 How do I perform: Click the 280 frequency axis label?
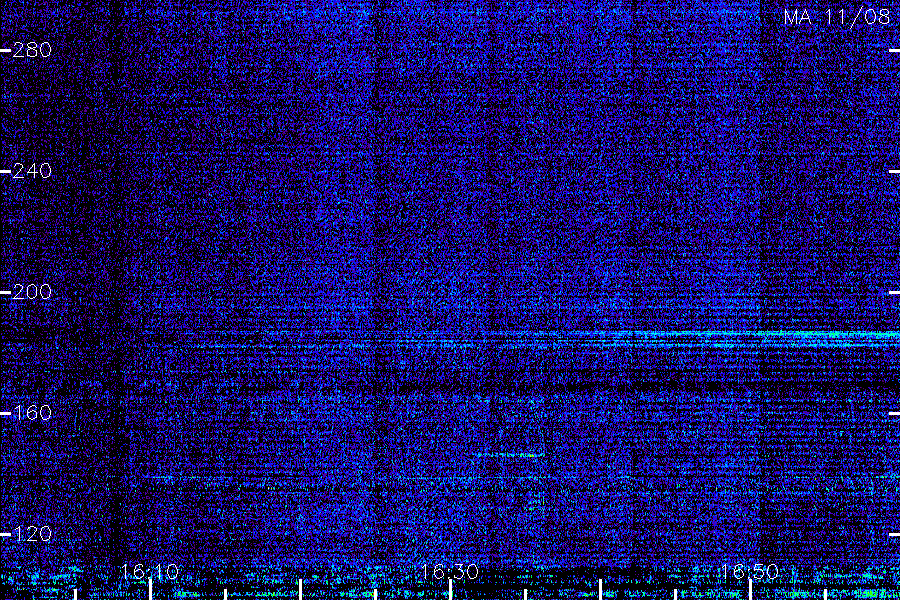tap(32, 50)
